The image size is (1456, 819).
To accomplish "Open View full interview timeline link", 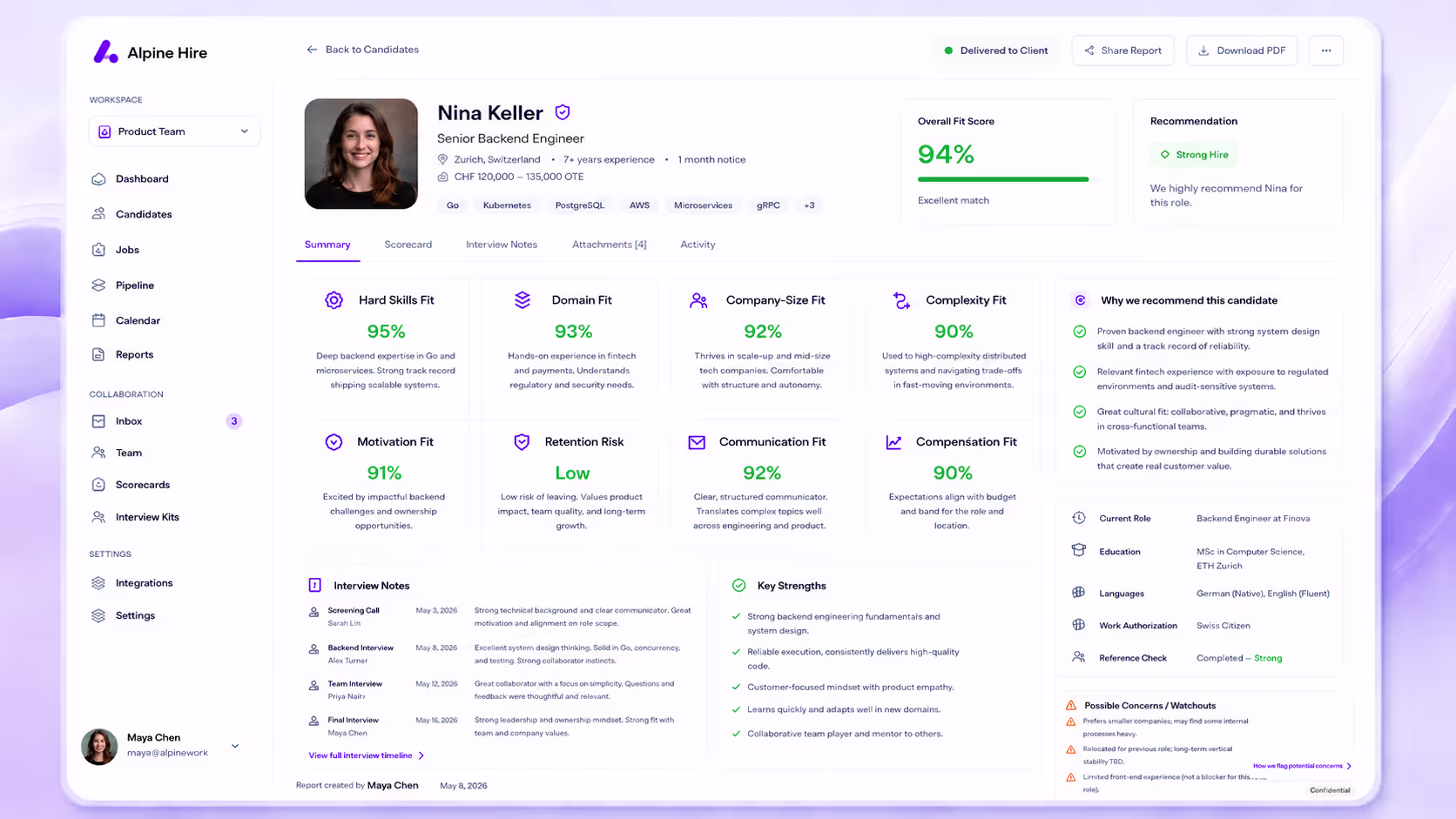I will click(x=367, y=755).
